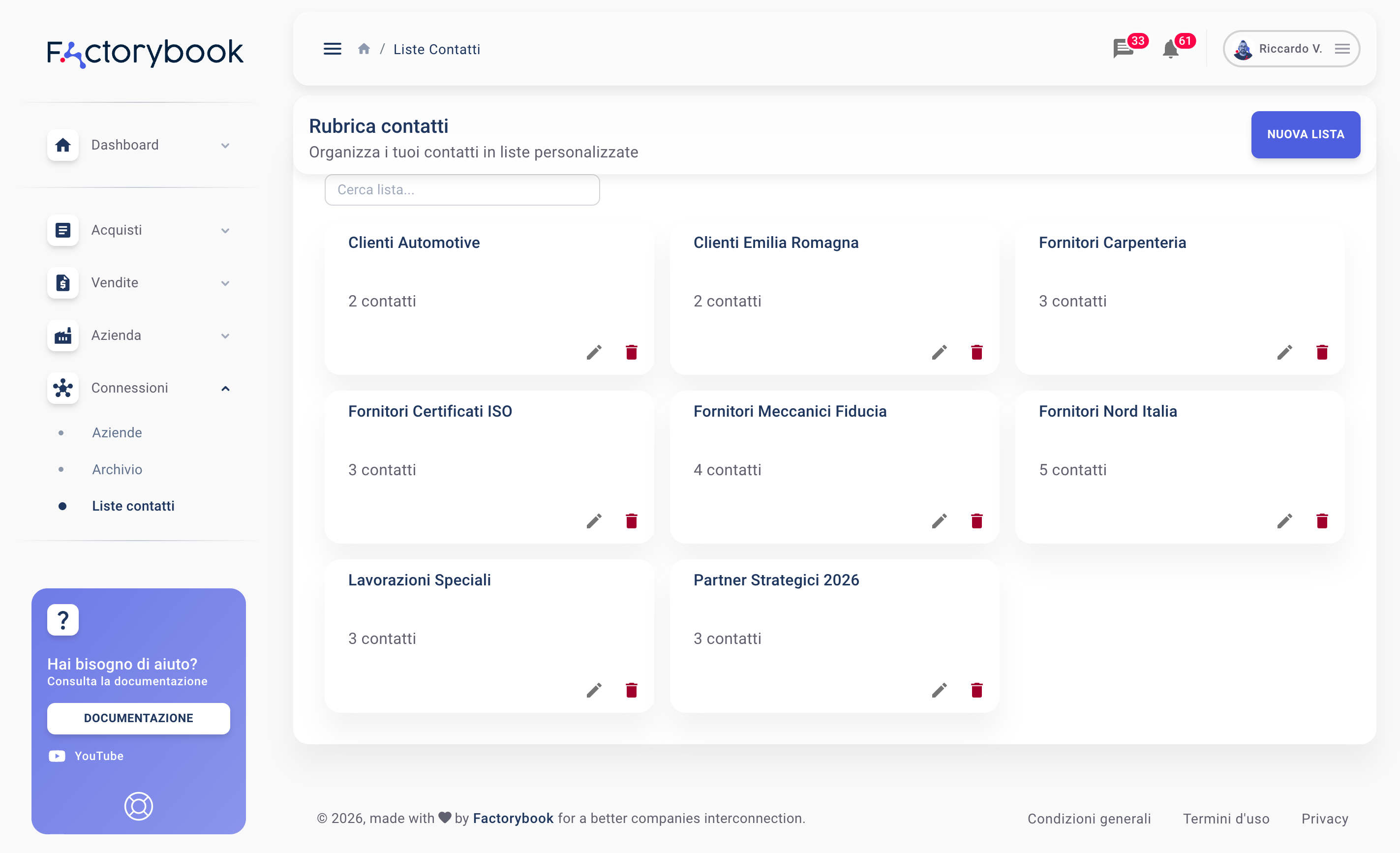Click the home breadcrumb icon
This screenshot has width=1400, height=853.
tap(364, 50)
